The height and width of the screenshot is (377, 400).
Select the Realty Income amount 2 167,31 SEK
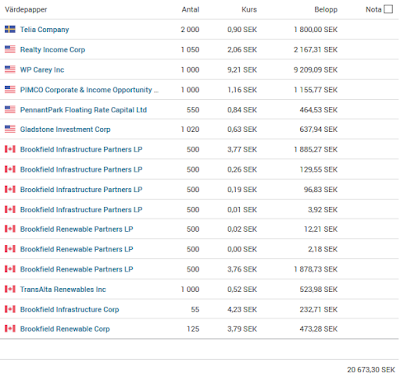316,50
